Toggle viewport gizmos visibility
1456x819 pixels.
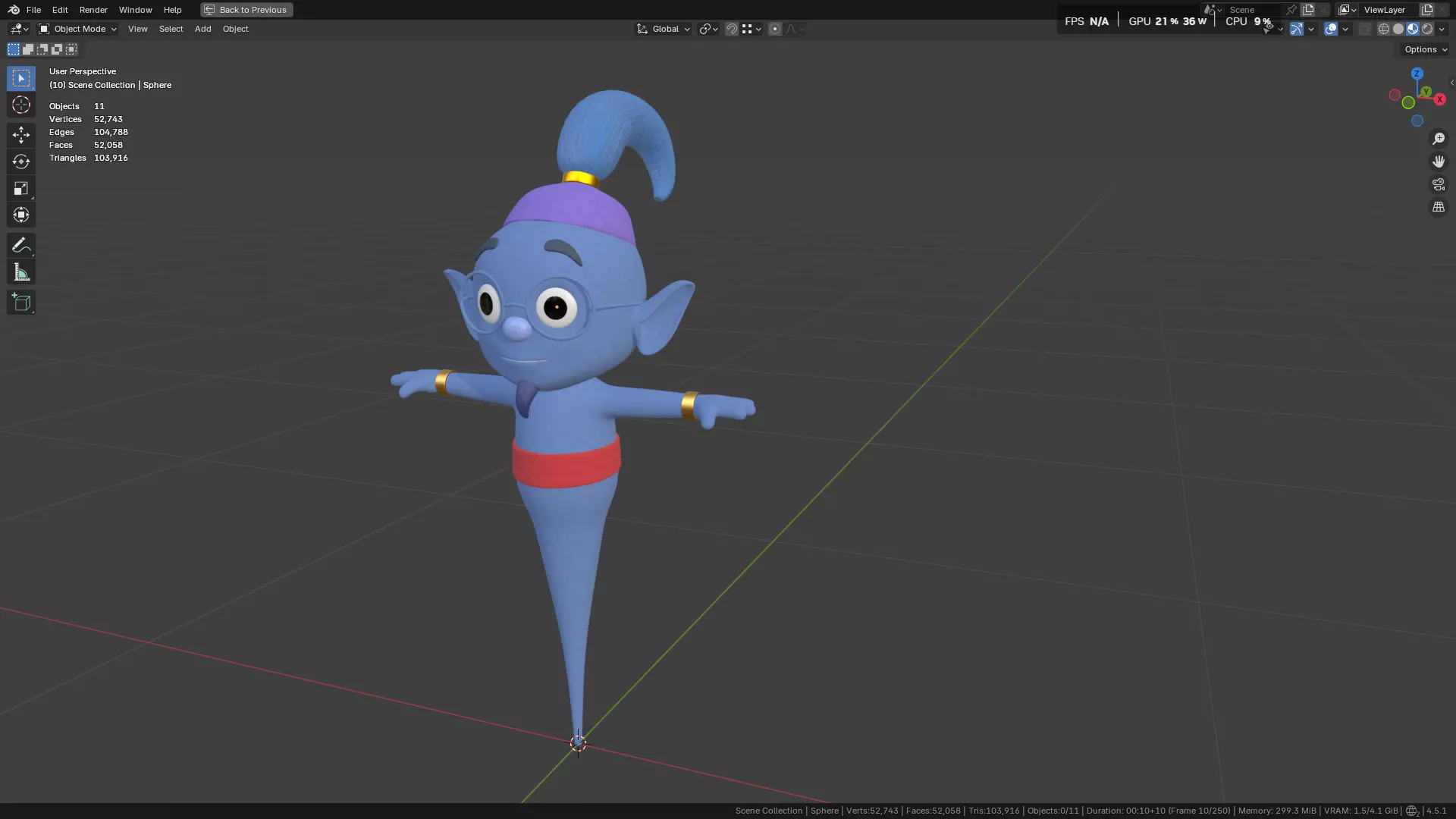(1296, 29)
